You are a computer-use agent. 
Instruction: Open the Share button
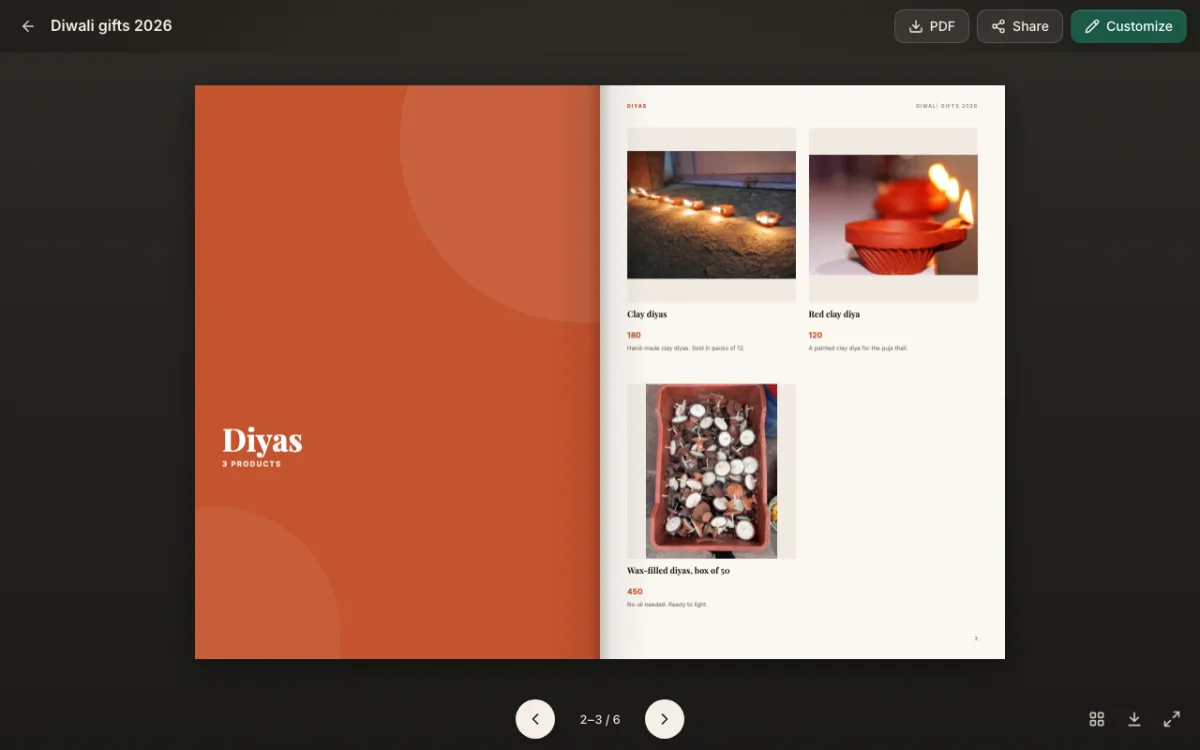(1019, 26)
